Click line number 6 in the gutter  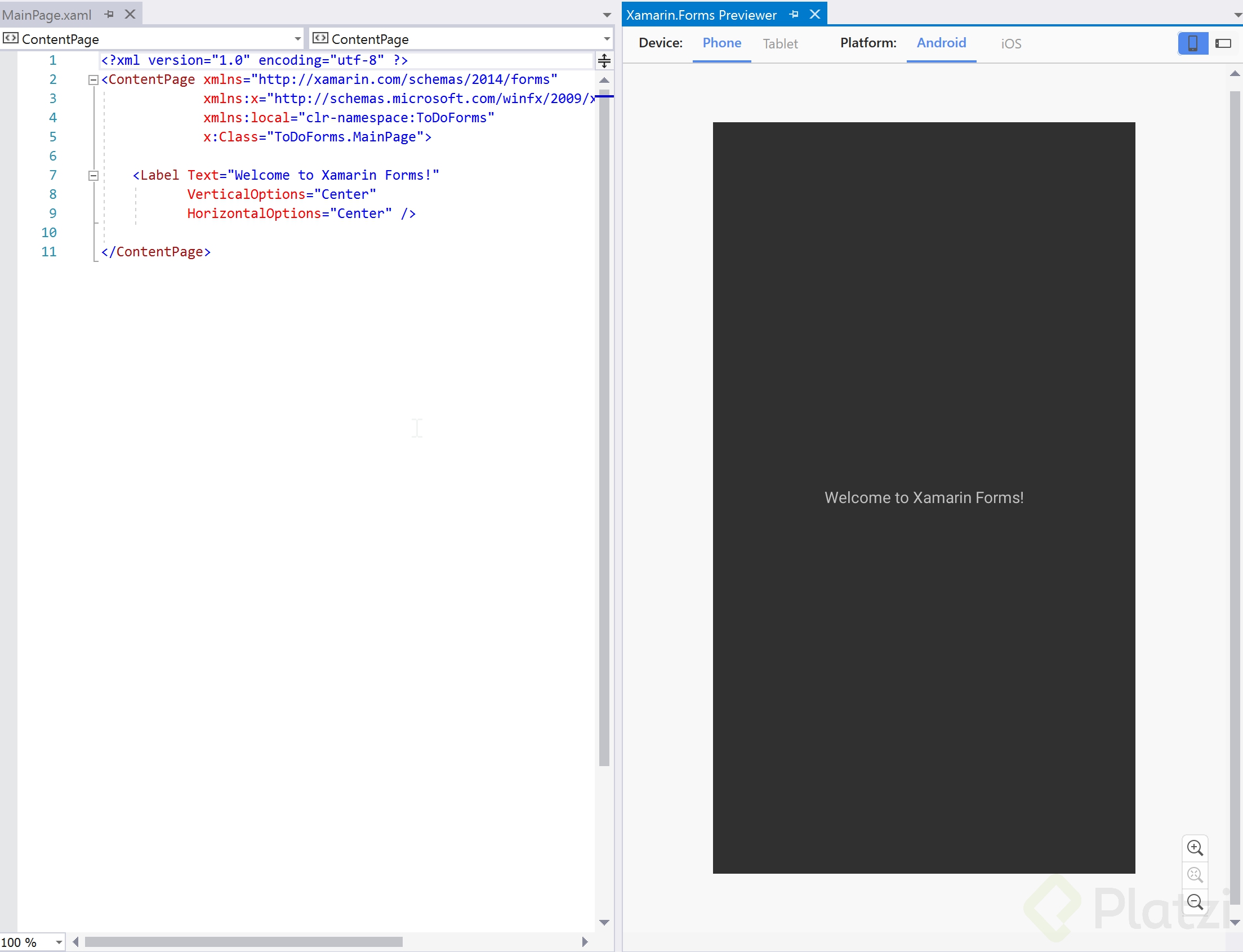[53, 157]
